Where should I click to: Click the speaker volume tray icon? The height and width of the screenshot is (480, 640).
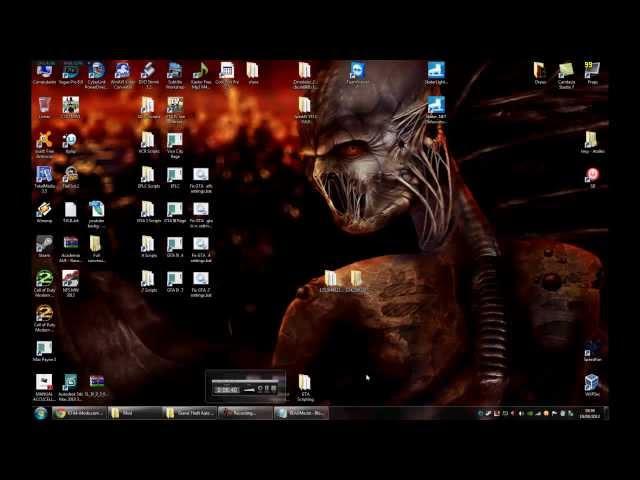click(521, 413)
